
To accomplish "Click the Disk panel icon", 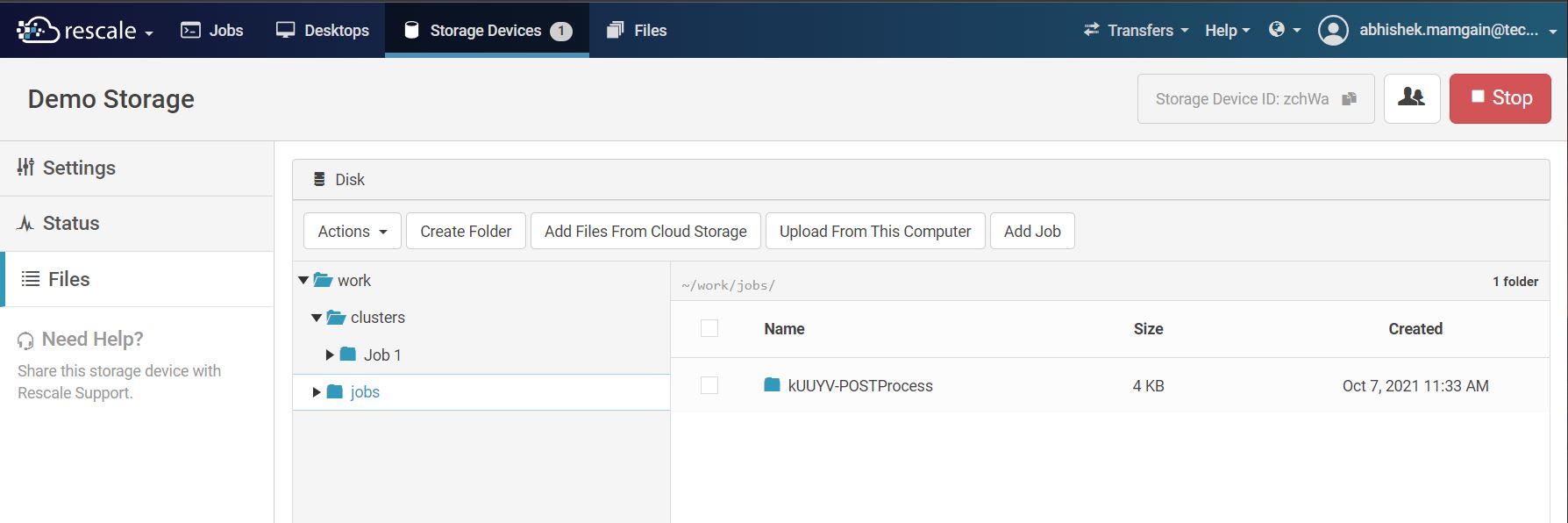I will pos(319,179).
